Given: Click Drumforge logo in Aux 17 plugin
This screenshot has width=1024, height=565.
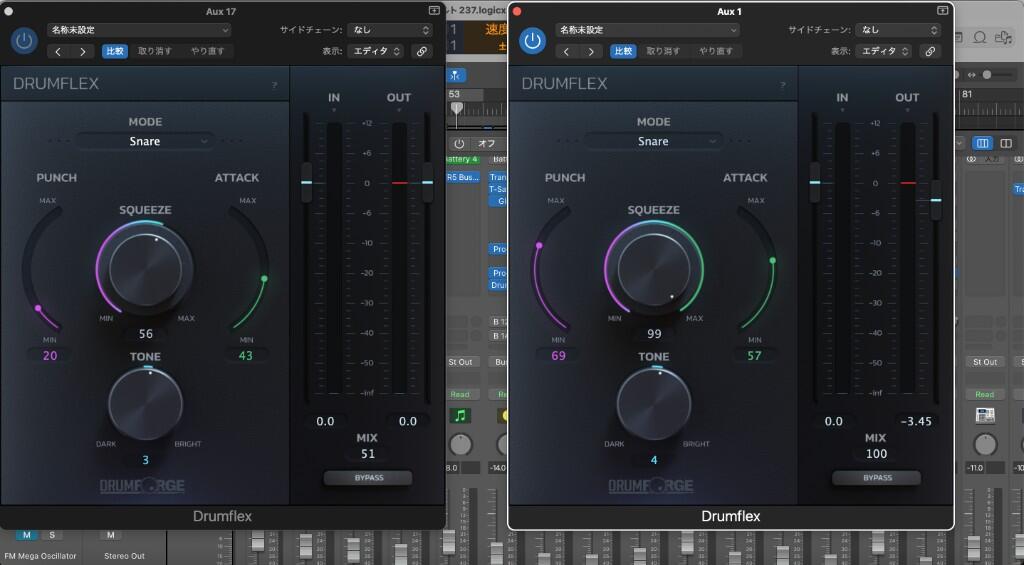Looking at the screenshot, I should [142, 486].
